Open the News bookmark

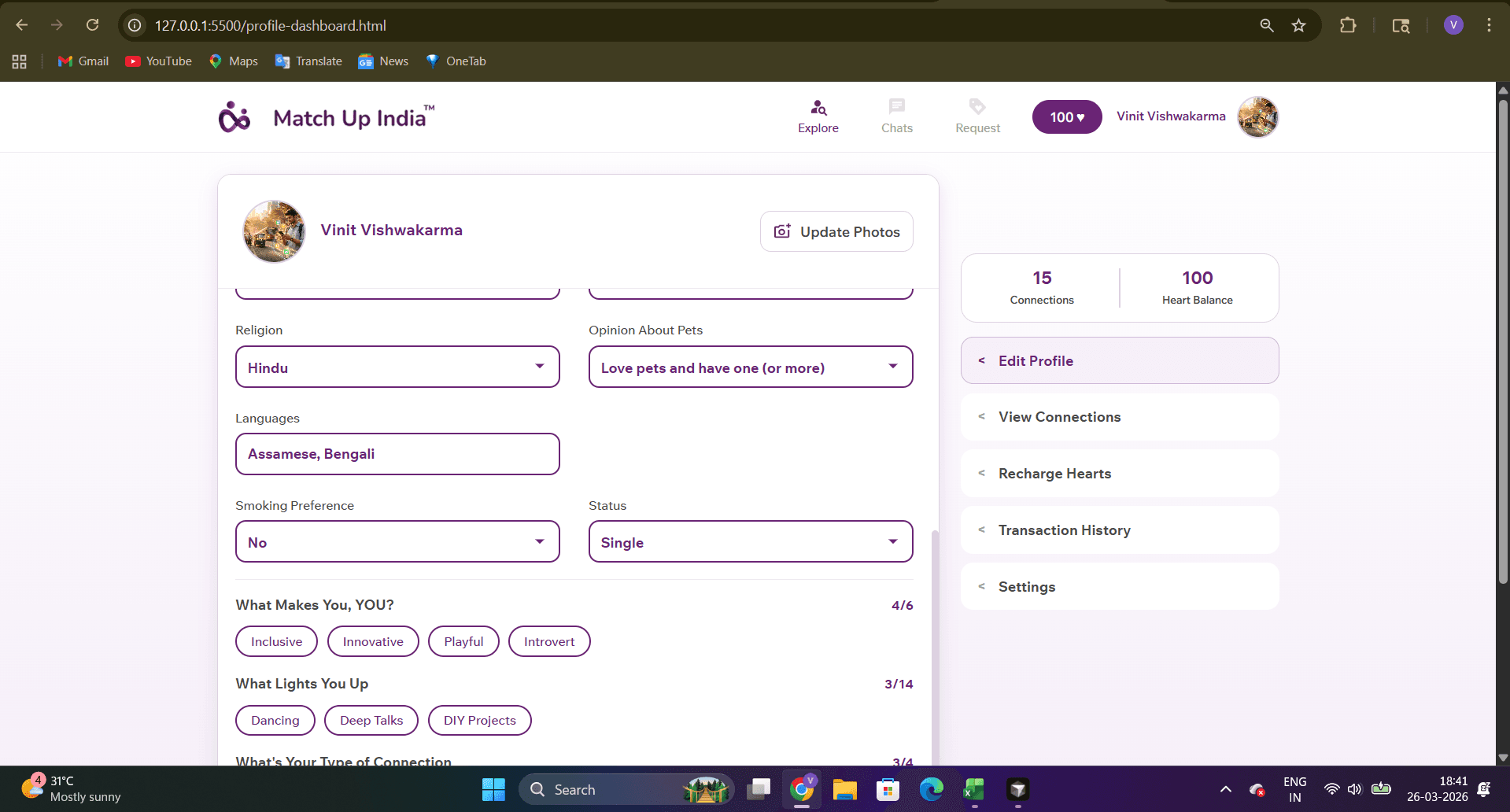point(383,61)
